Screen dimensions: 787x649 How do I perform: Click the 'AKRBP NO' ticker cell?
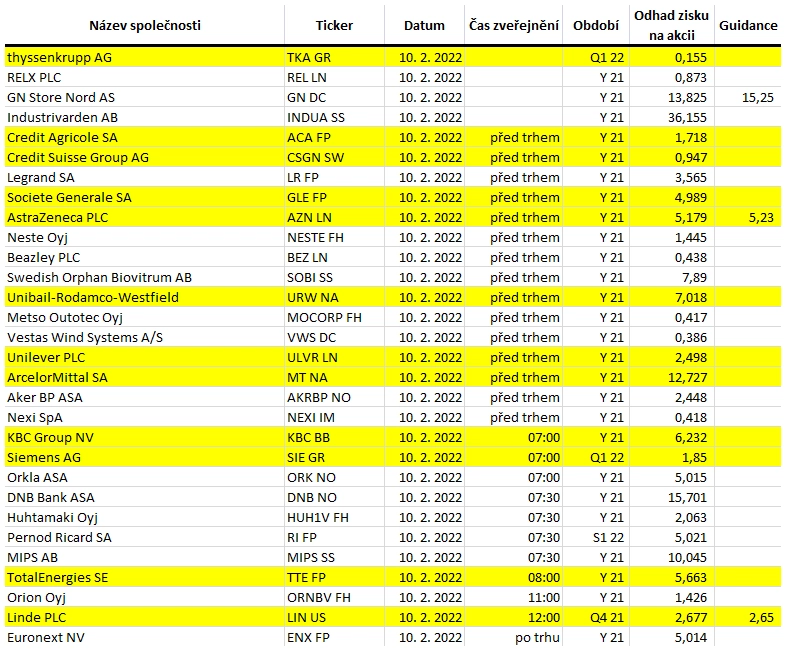[x=334, y=398]
